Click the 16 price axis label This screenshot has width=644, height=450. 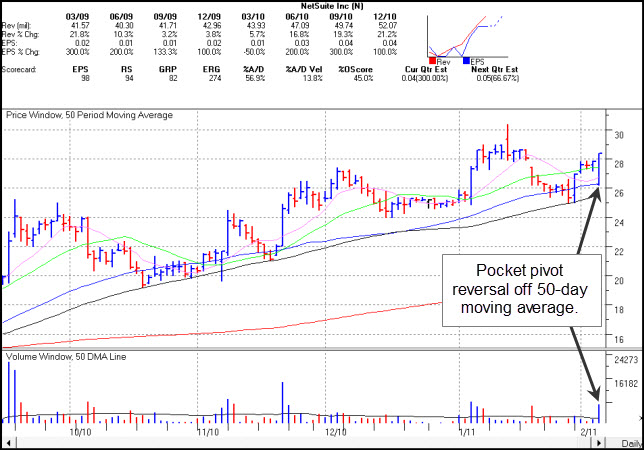pyautogui.click(x=619, y=340)
